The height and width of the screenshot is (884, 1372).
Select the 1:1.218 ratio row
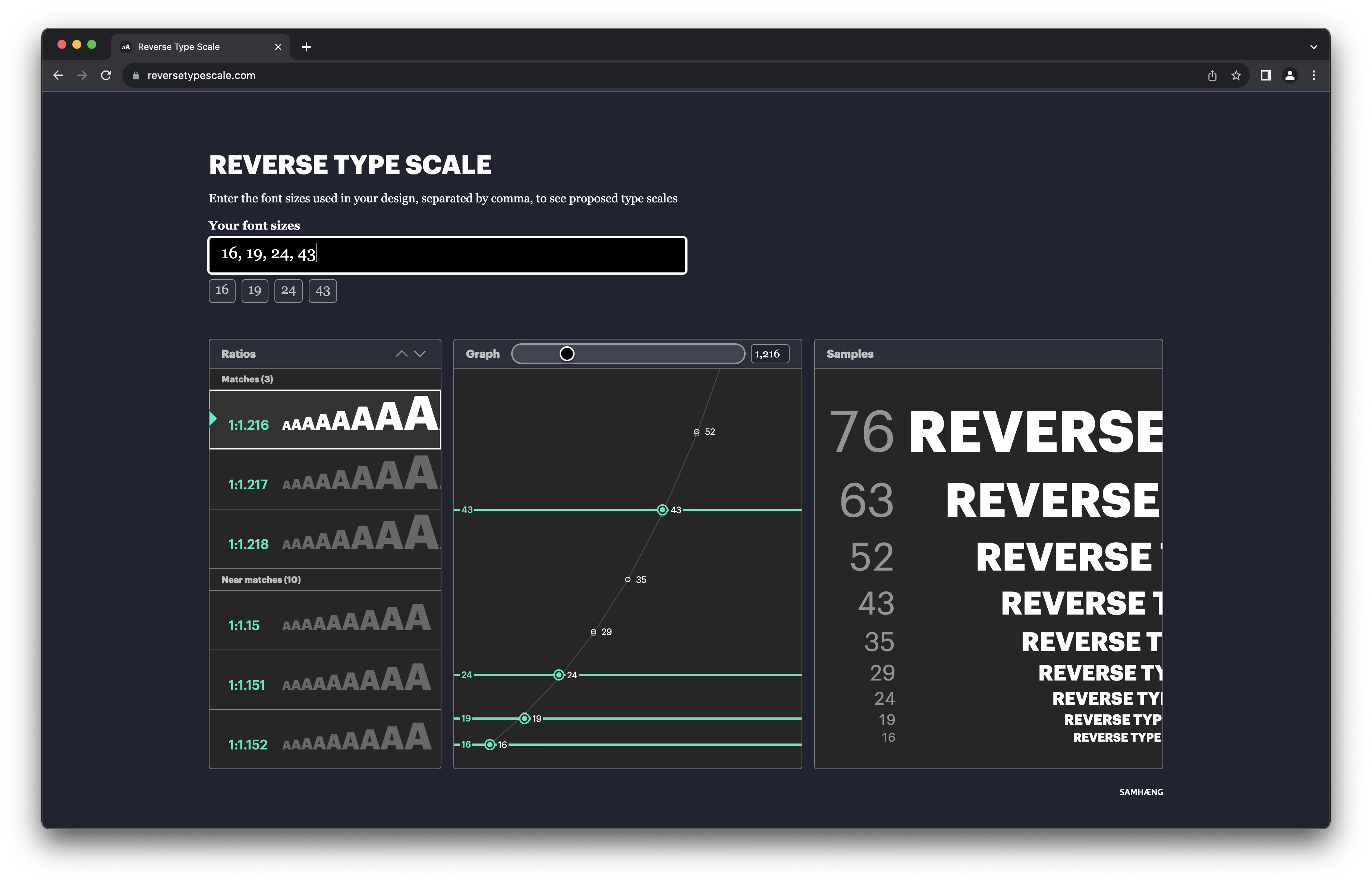pyautogui.click(x=325, y=539)
